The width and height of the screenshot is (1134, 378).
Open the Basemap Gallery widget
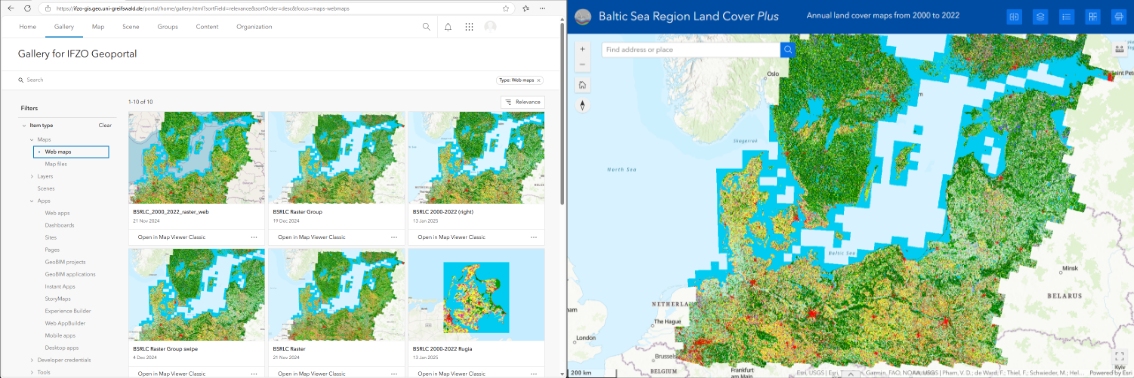point(1092,17)
